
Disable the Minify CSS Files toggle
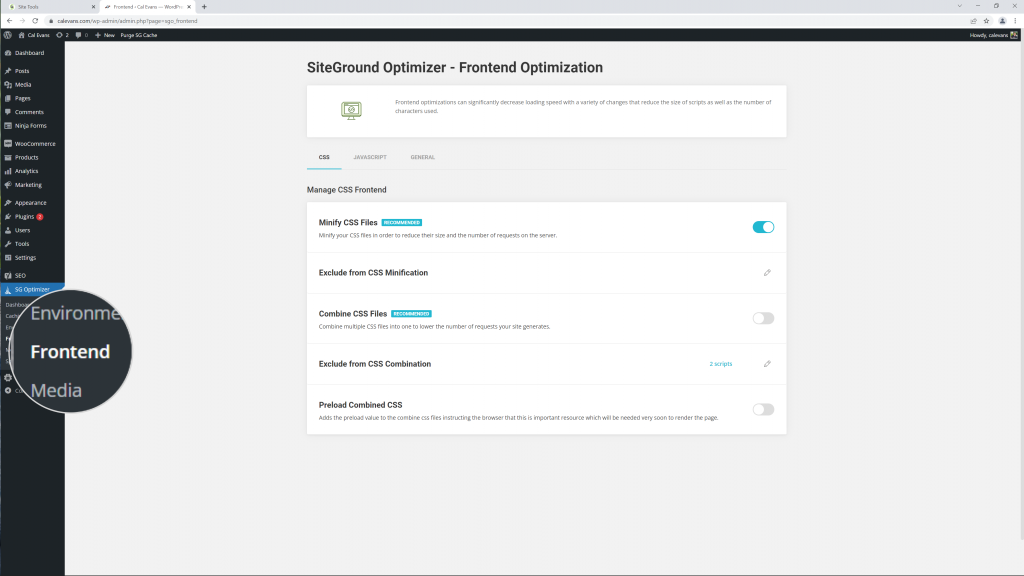763,227
